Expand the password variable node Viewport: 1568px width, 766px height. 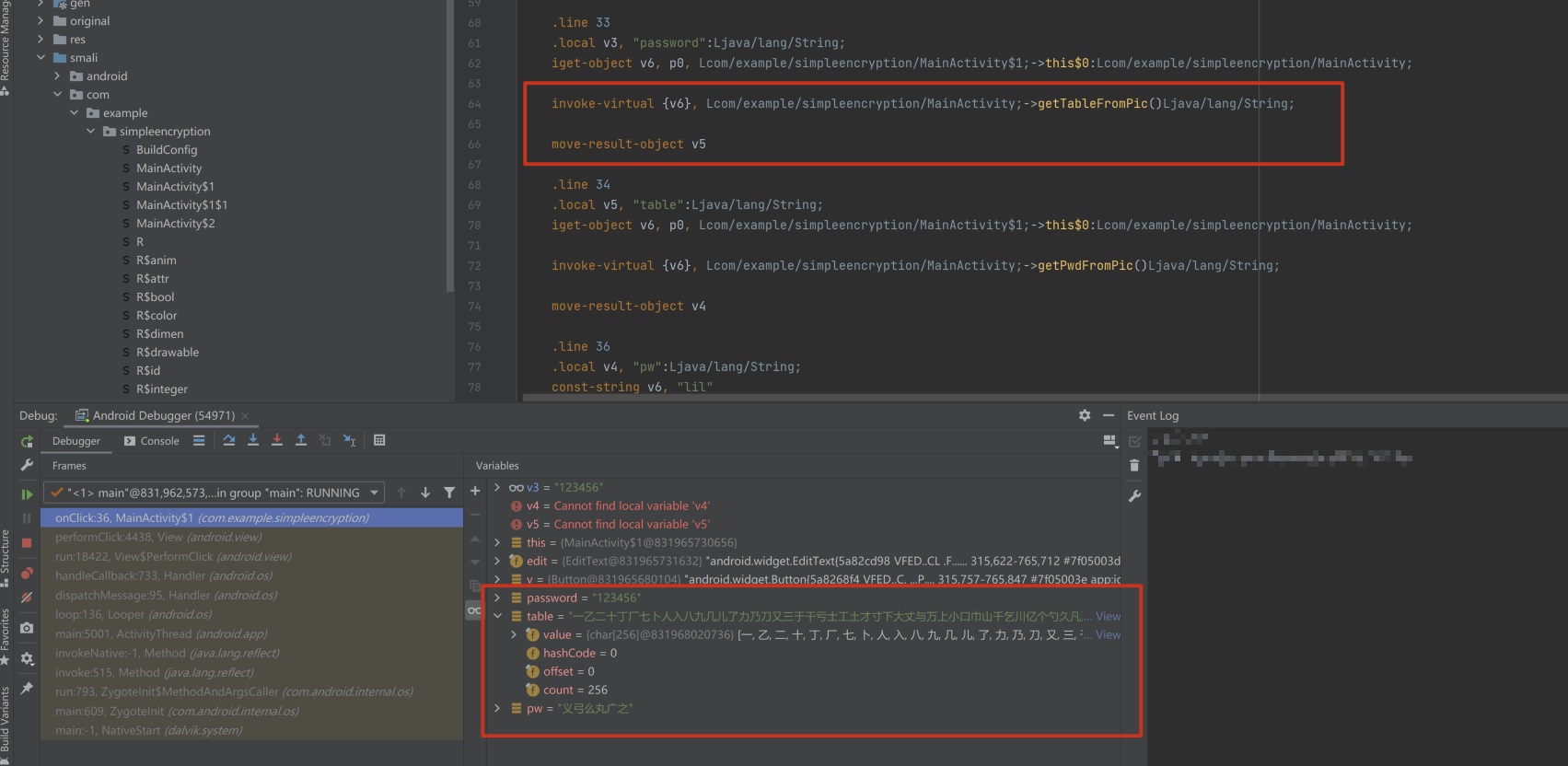(x=497, y=598)
